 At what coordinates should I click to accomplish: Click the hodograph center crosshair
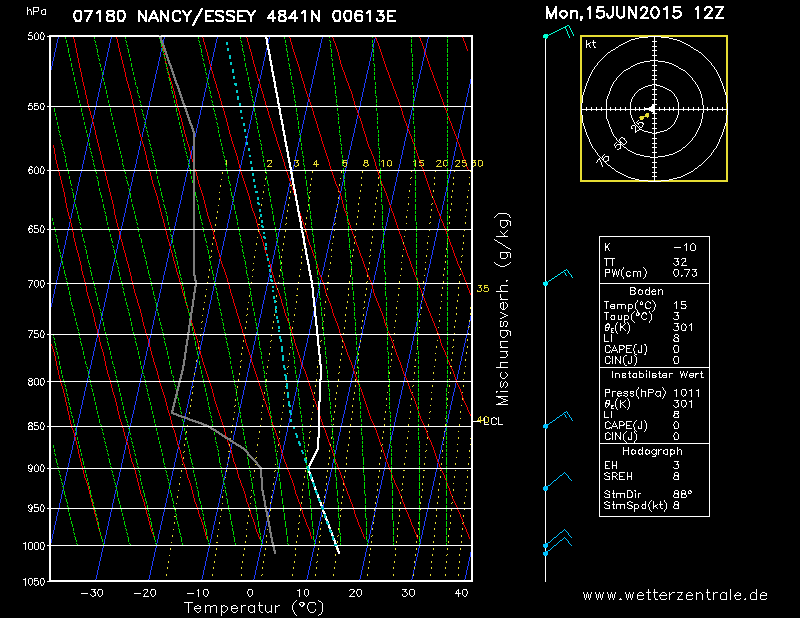(x=653, y=108)
